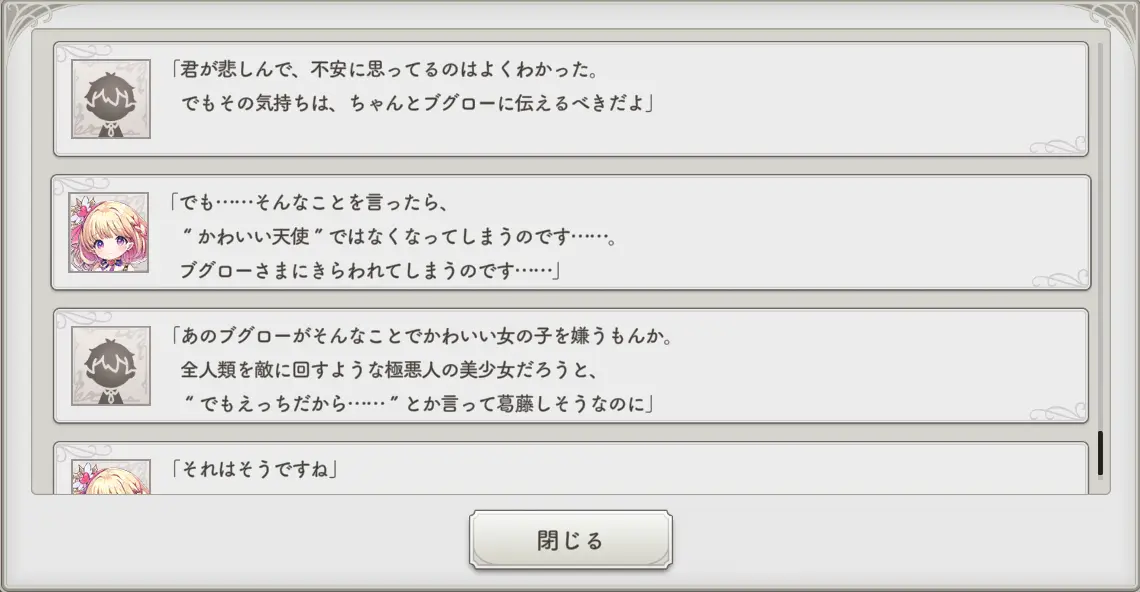Select the line ブグローさまにきらわれてしまうのです
Image resolution: width=1140 pixels, height=592 pixels.
click(369, 271)
